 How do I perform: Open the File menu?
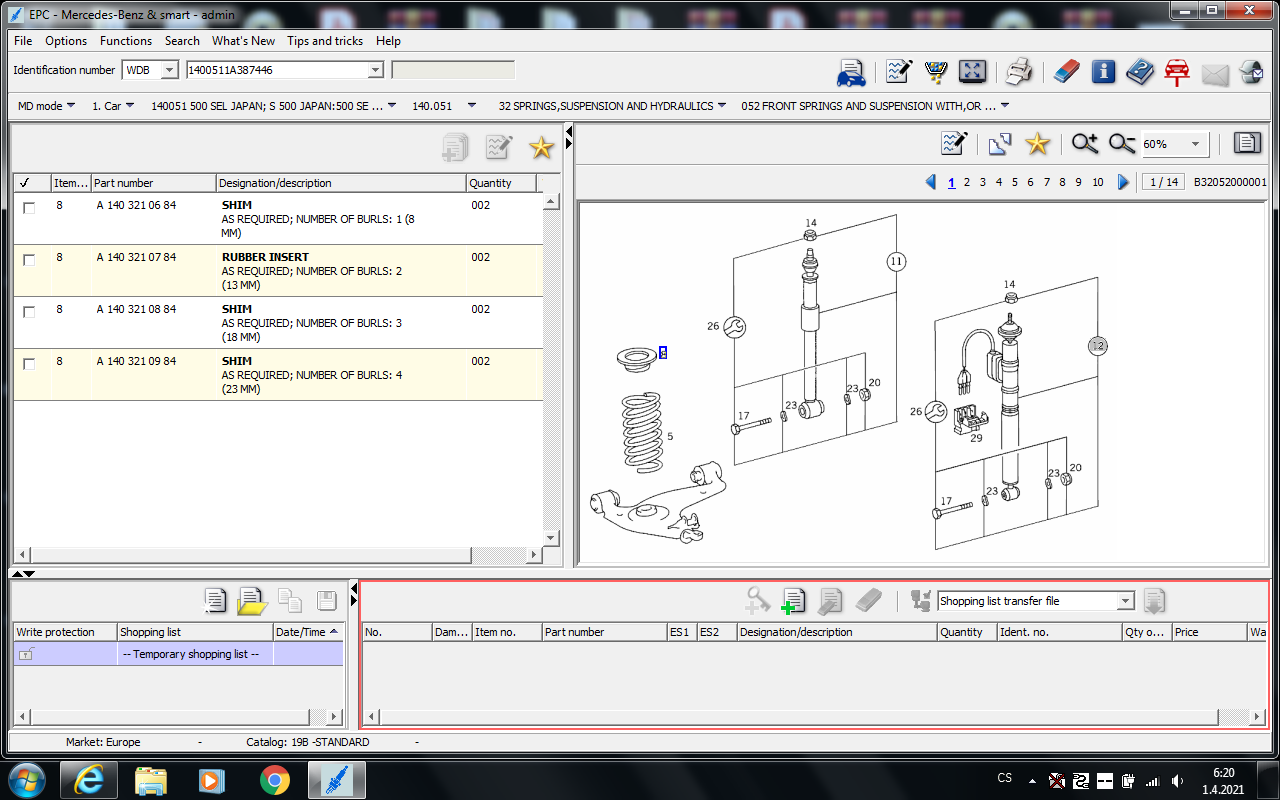23,41
